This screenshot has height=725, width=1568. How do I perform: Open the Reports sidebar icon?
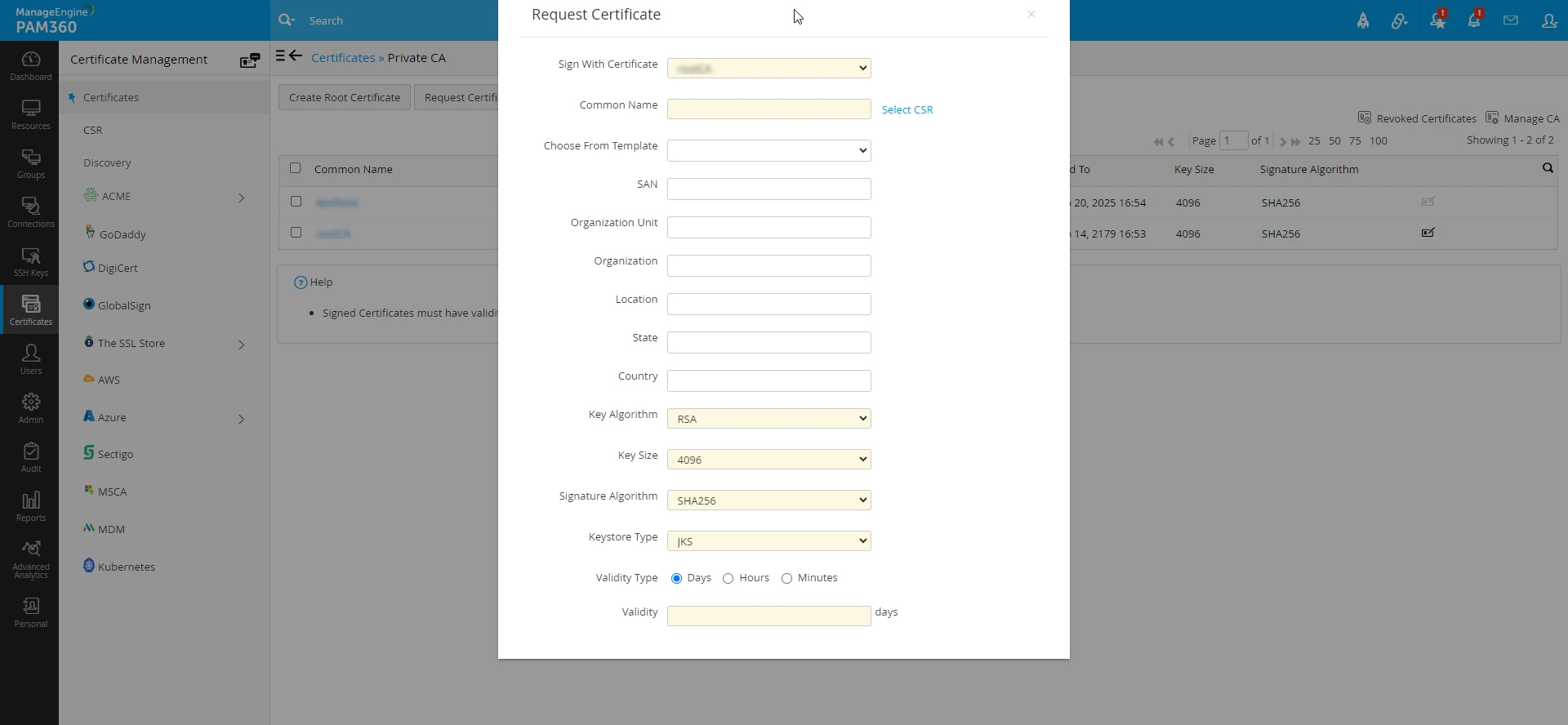(31, 506)
